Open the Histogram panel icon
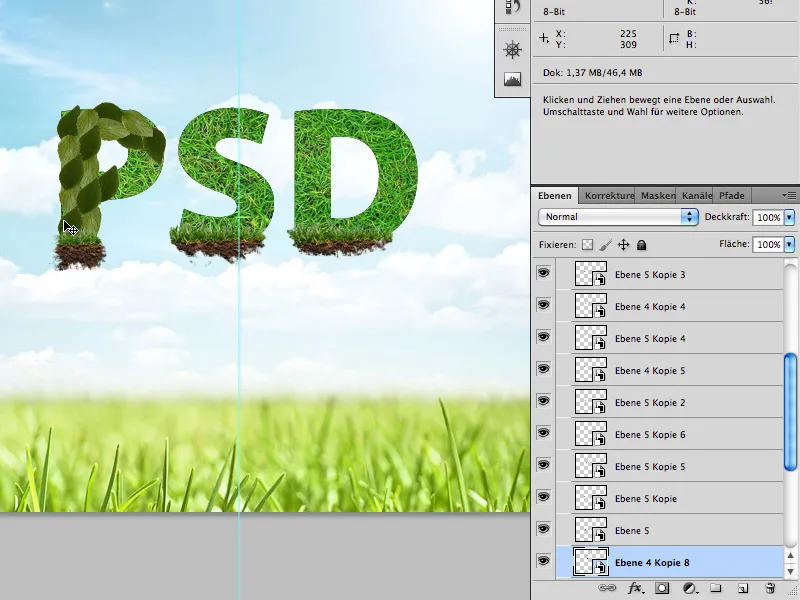 [x=512, y=79]
